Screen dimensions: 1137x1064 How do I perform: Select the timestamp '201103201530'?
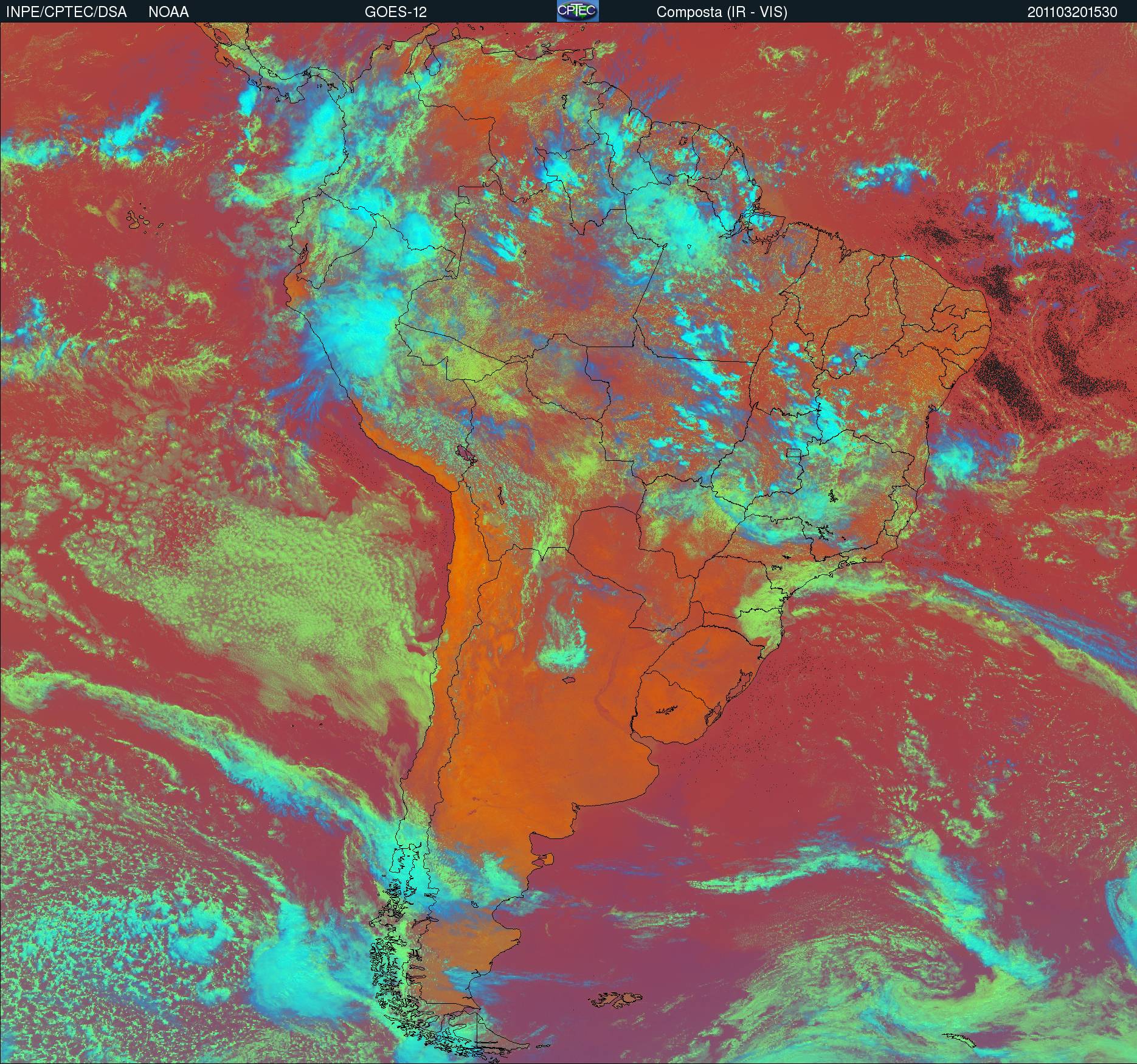pyautogui.click(x=1073, y=12)
